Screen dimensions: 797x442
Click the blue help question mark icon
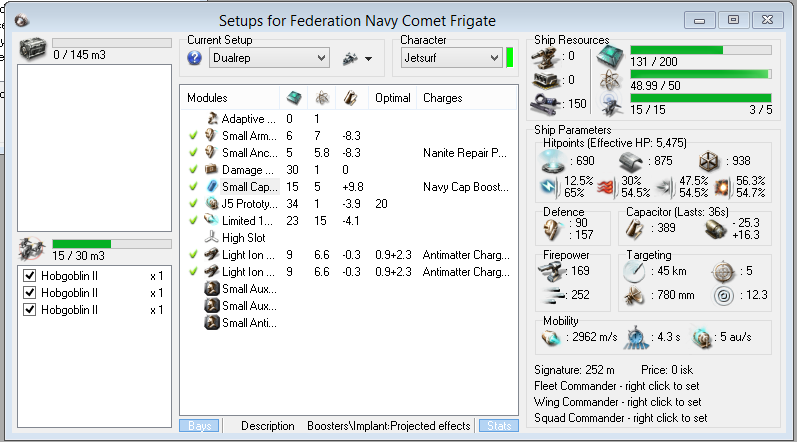pyautogui.click(x=194, y=58)
